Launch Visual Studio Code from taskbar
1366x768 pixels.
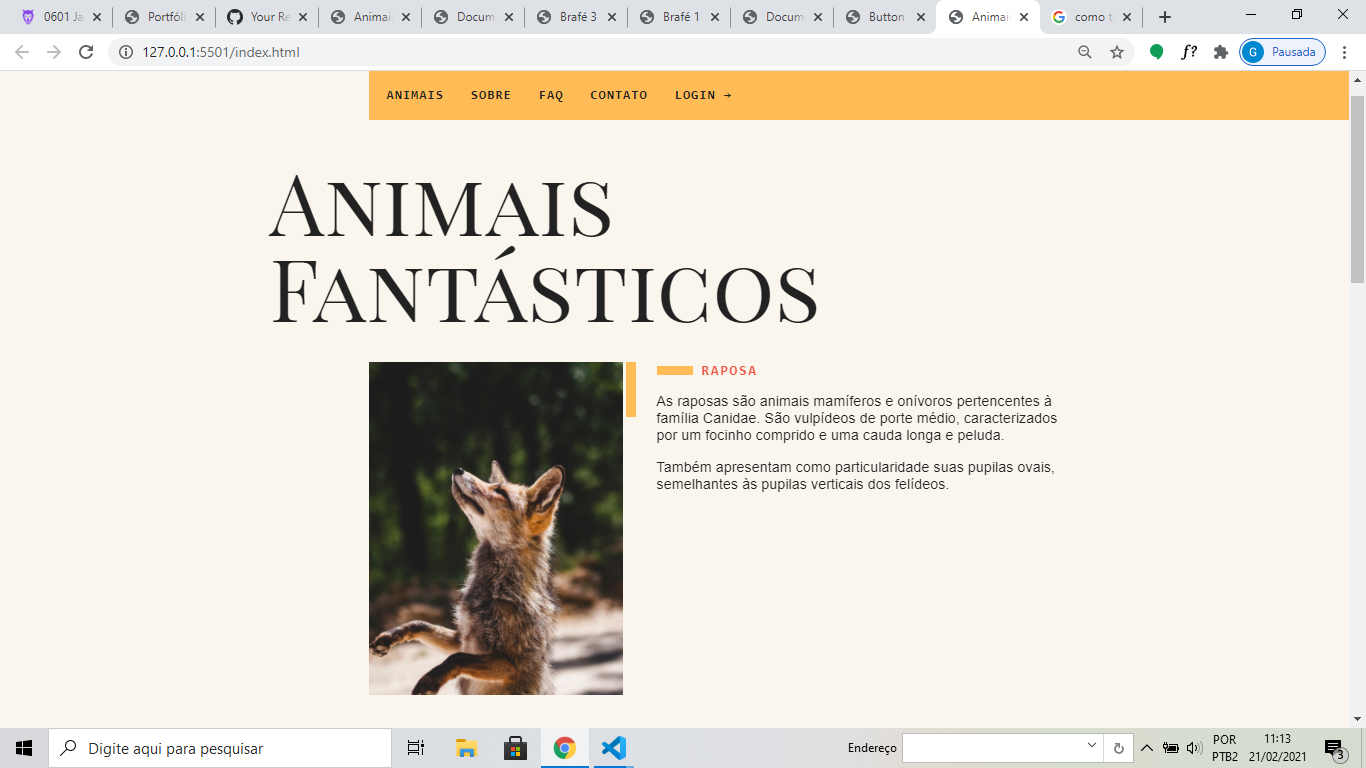click(613, 748)
